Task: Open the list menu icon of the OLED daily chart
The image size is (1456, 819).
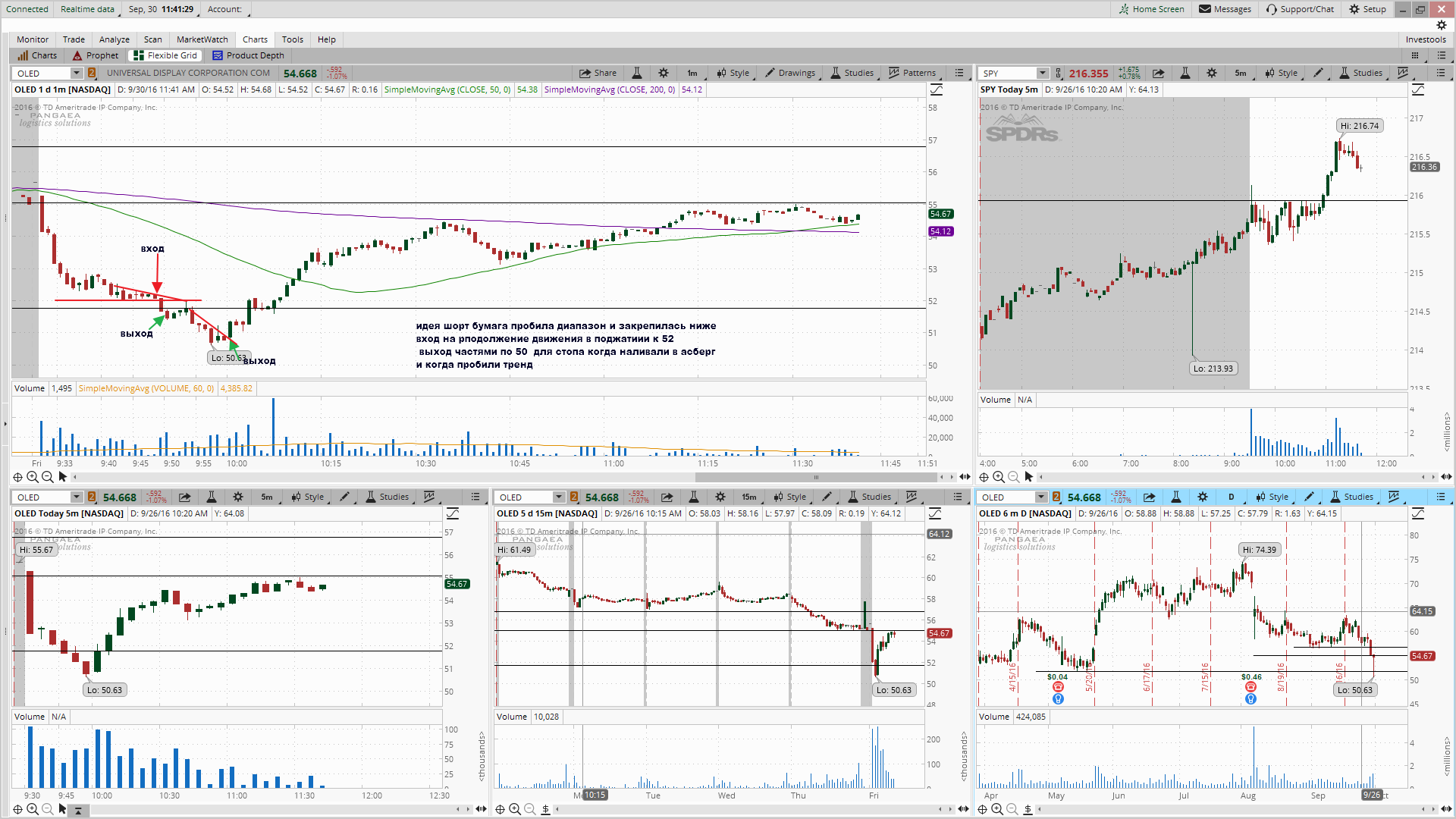Action: [x=1441, y=497]
